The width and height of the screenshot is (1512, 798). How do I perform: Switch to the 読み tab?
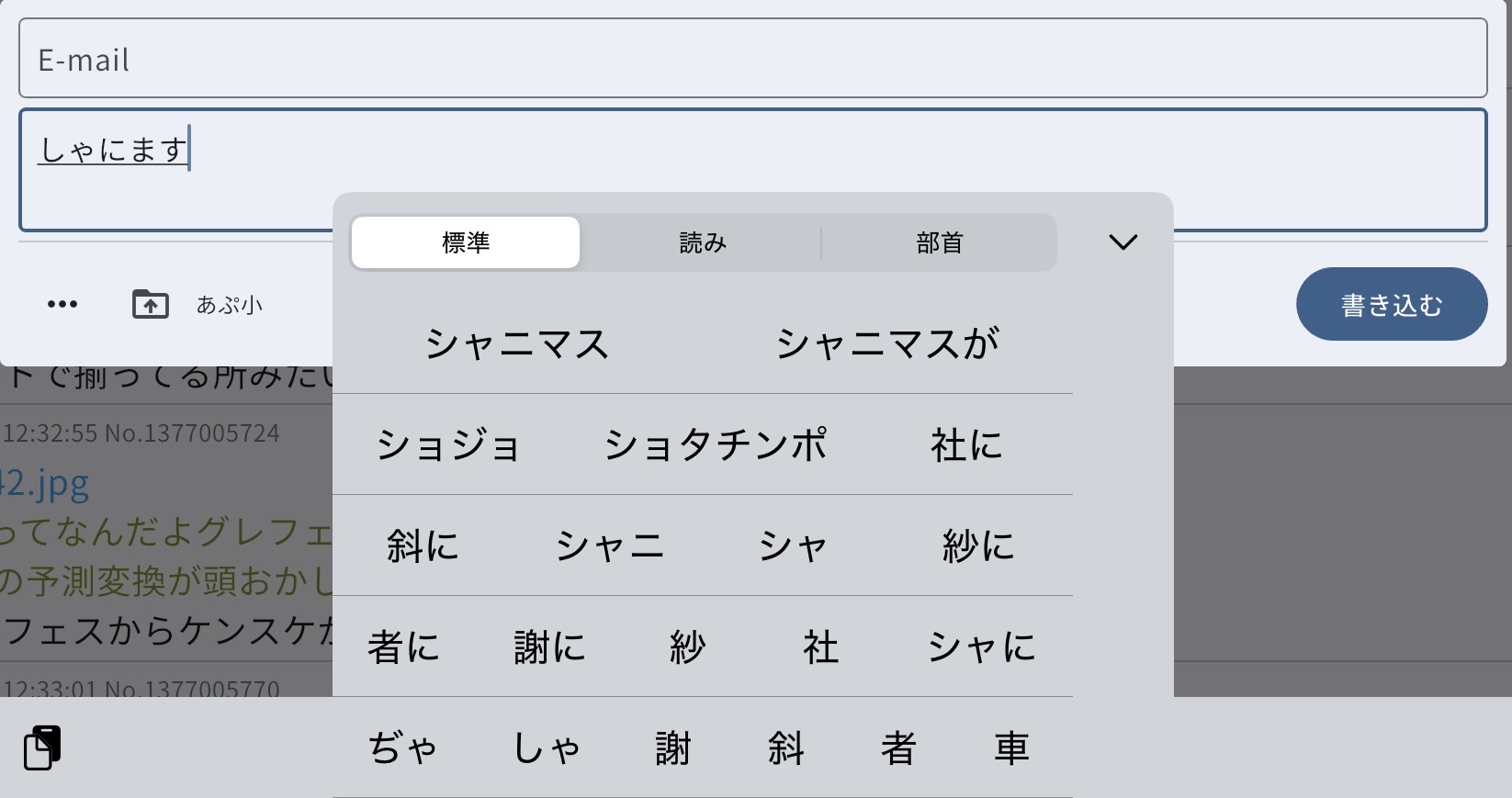703,242
